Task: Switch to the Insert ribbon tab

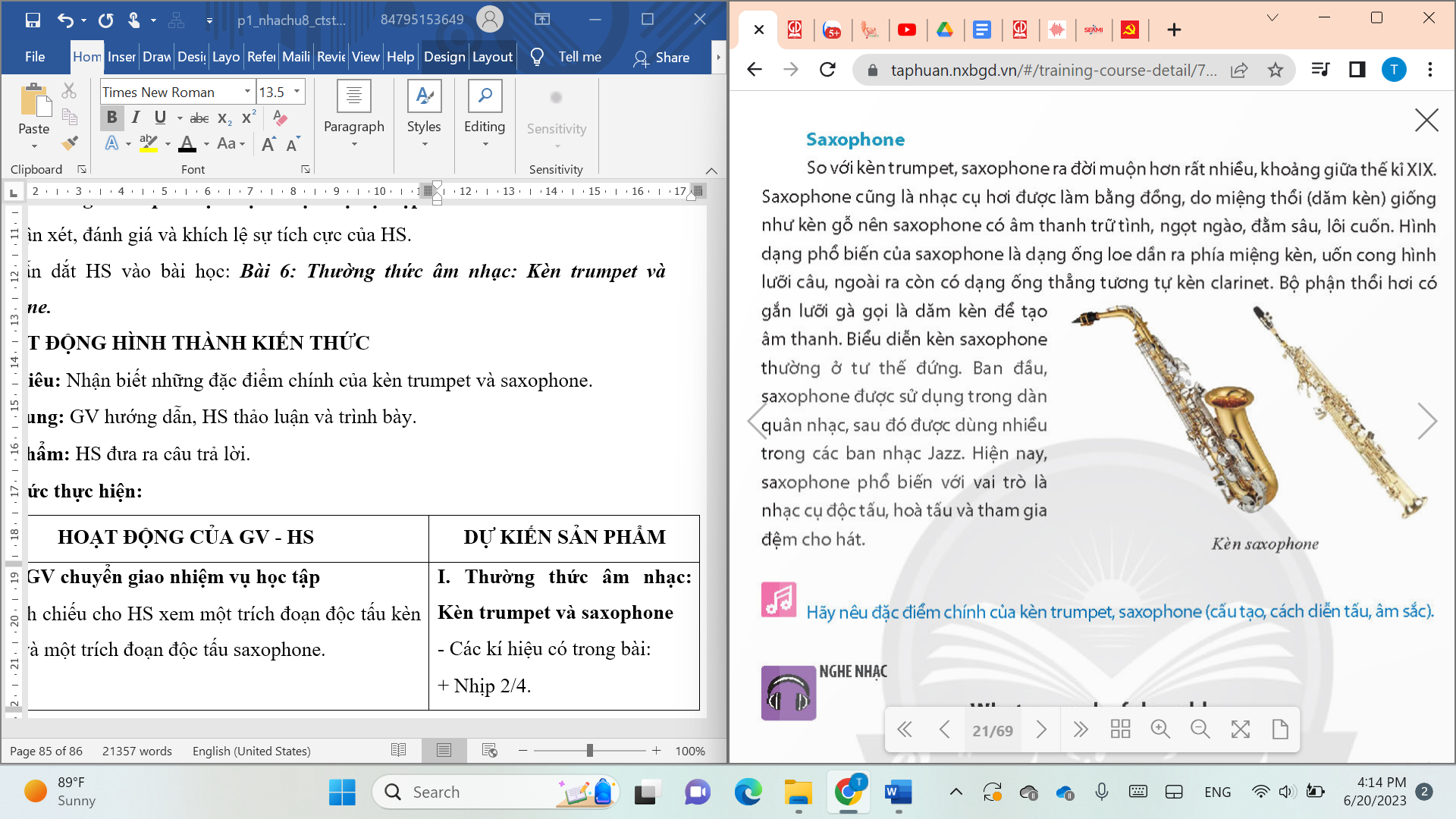Action: point(121,57)
